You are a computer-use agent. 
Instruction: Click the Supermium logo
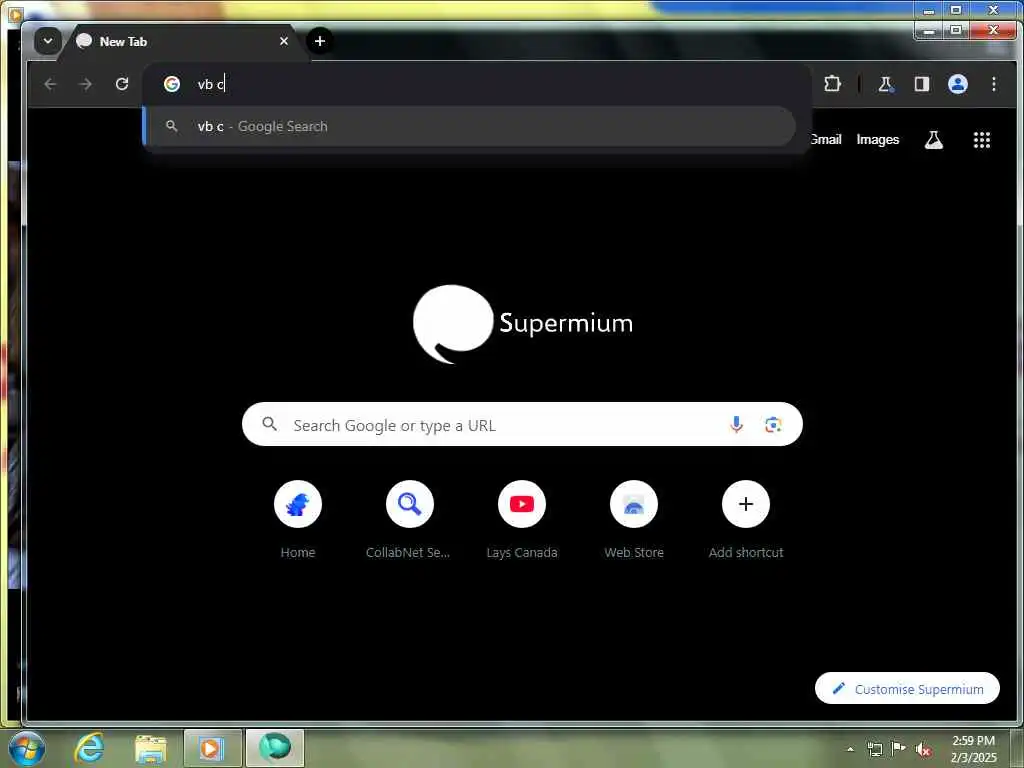[x=522, y=323]
